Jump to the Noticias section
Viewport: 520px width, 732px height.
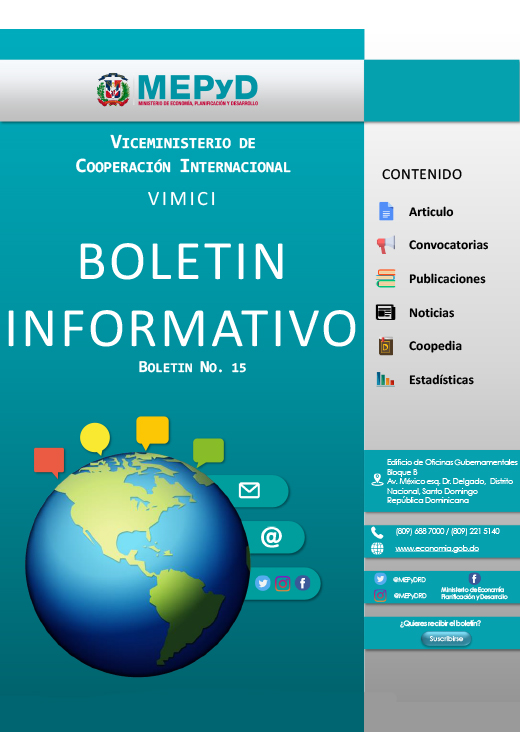point(432,313)
